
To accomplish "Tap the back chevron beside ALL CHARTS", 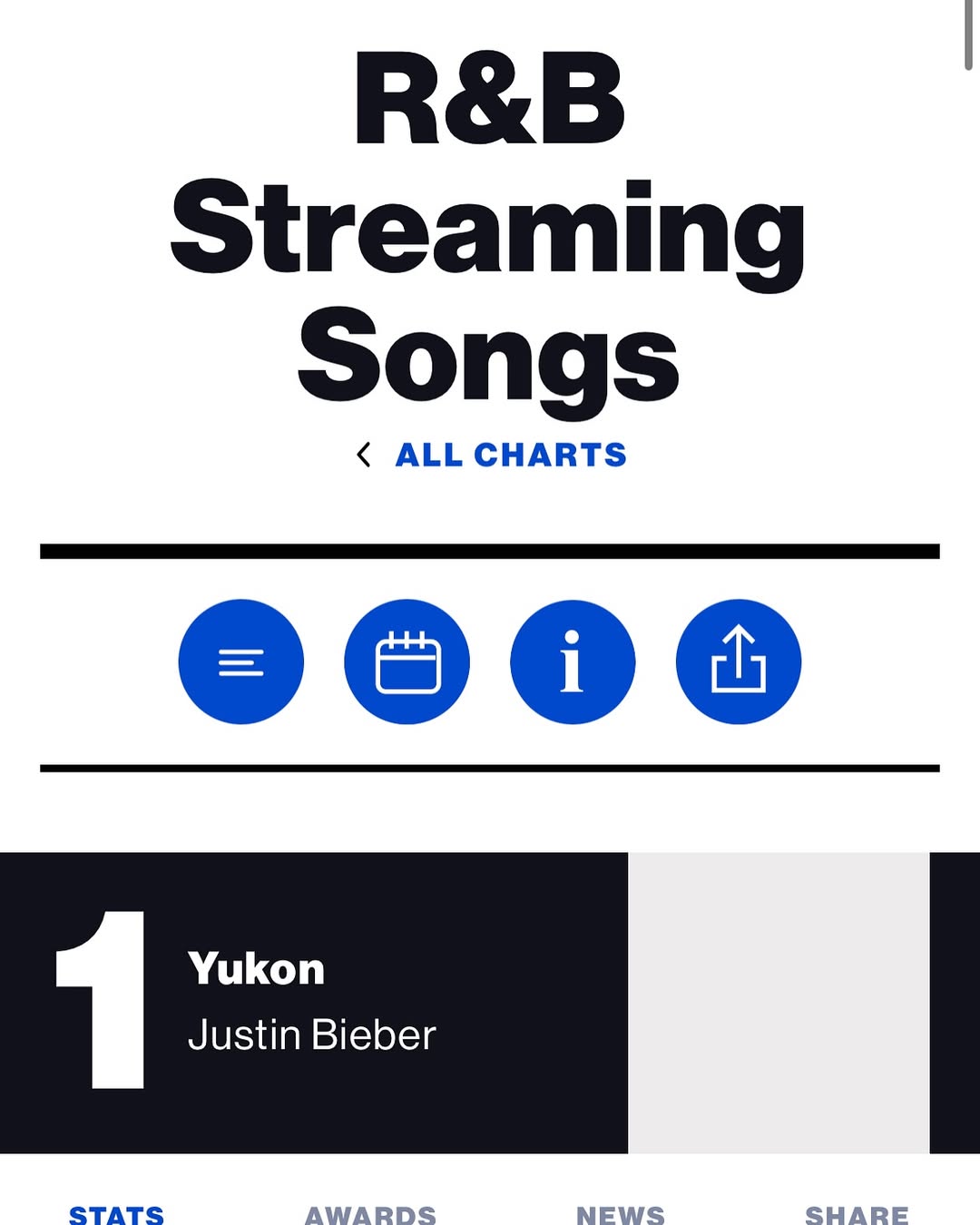I will [x=364, y=455].
